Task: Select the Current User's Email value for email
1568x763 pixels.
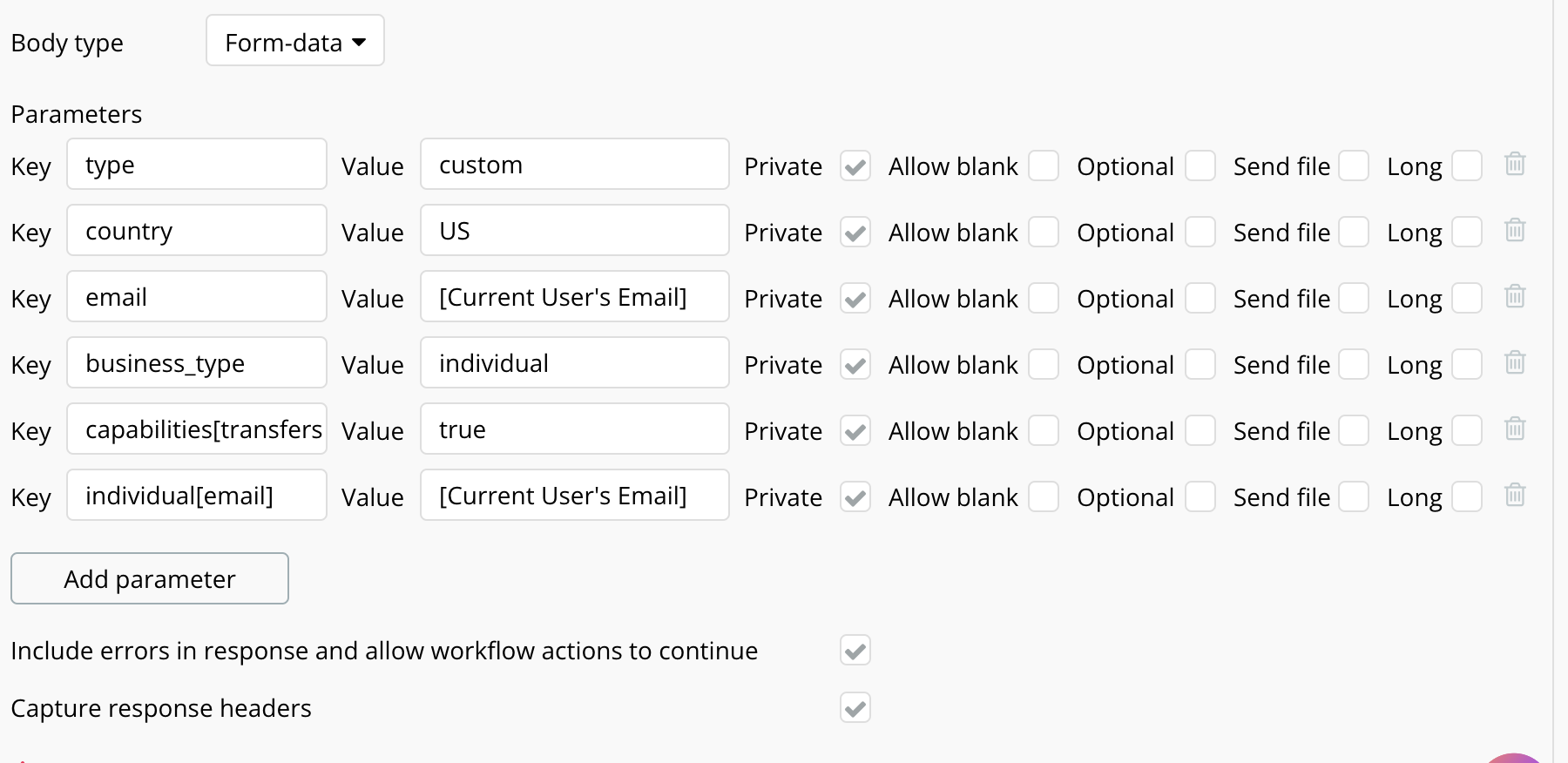Action: pos(575,297)
